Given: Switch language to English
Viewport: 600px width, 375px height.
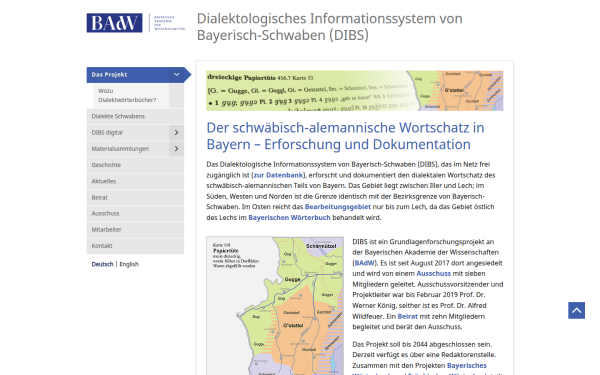Looking at the screenshot, I should coord(129,264).
